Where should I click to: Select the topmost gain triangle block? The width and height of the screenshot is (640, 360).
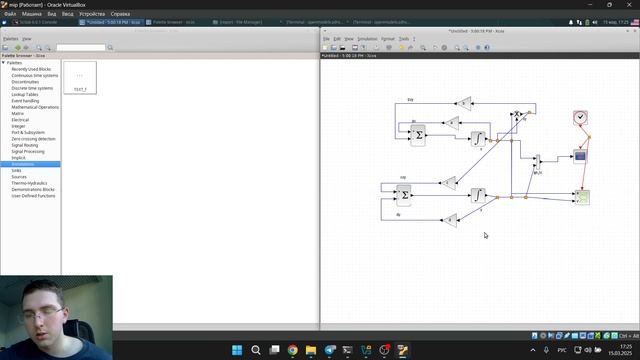click(464, 103)
